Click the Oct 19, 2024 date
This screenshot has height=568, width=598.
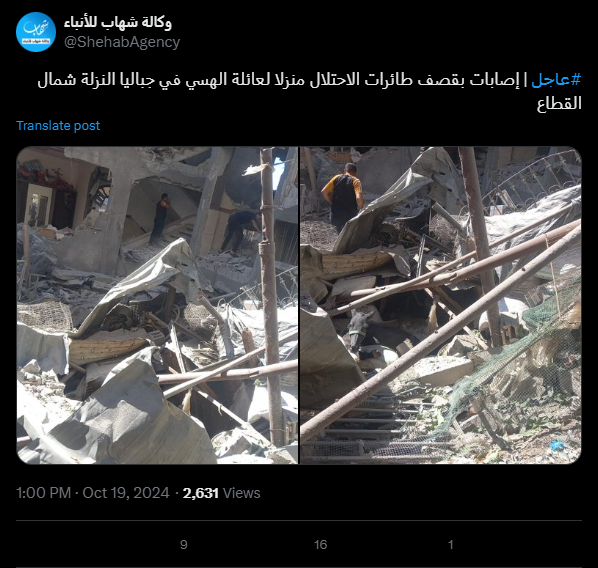pos(126,493)
